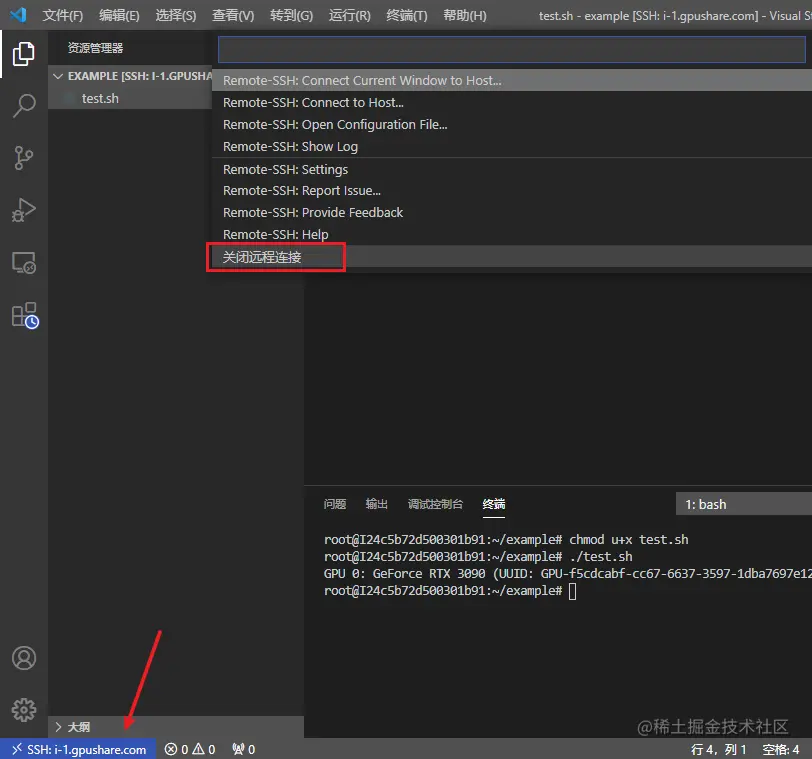Select Remote-SSH: Settings

(x=512, y=169)
